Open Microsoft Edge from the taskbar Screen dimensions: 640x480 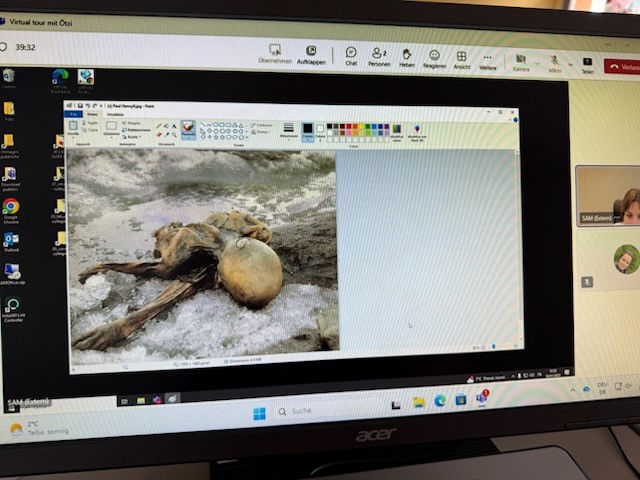coord(440,401)
